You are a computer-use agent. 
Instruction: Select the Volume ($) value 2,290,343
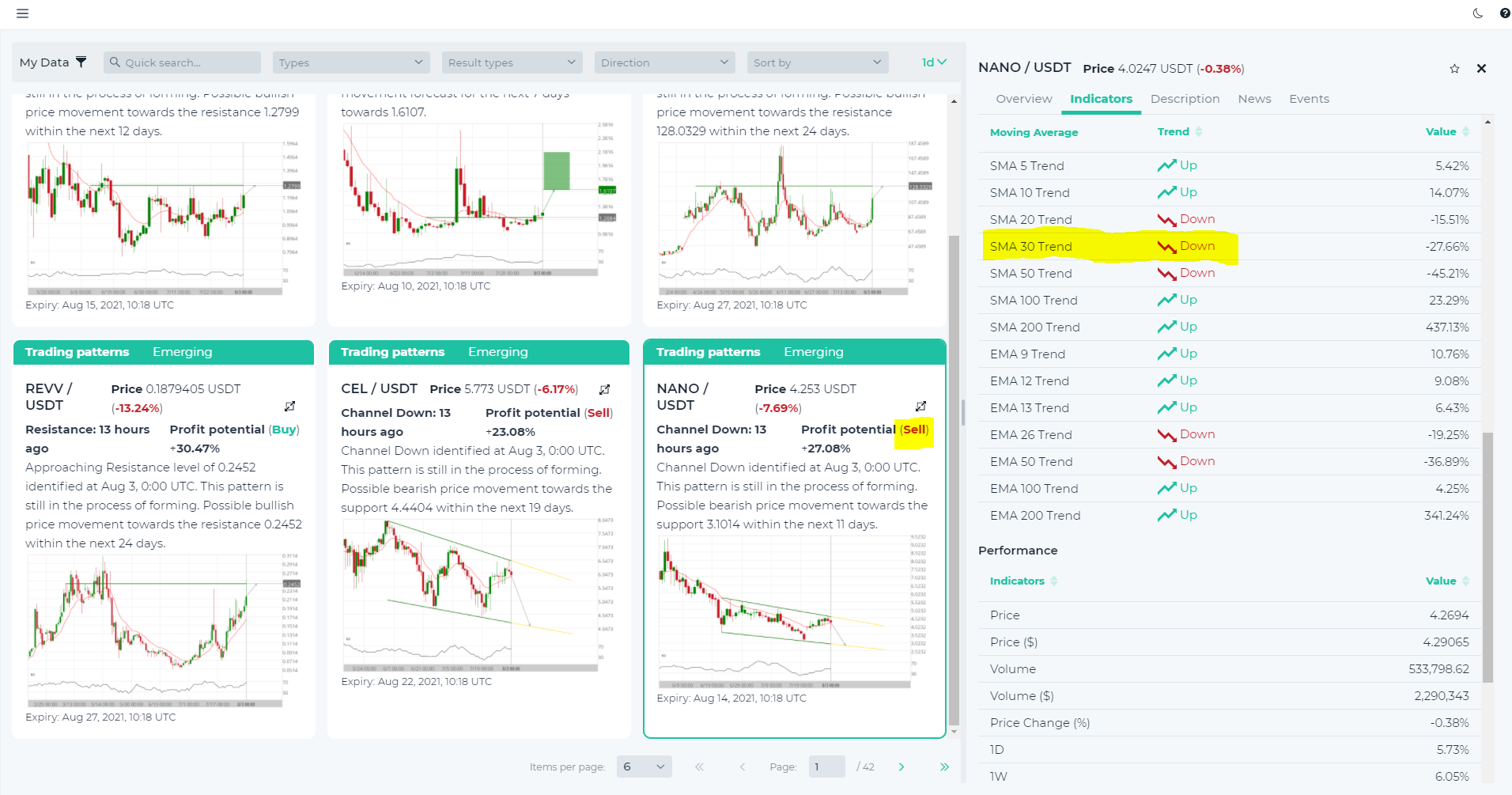(x=1442, y=696)
